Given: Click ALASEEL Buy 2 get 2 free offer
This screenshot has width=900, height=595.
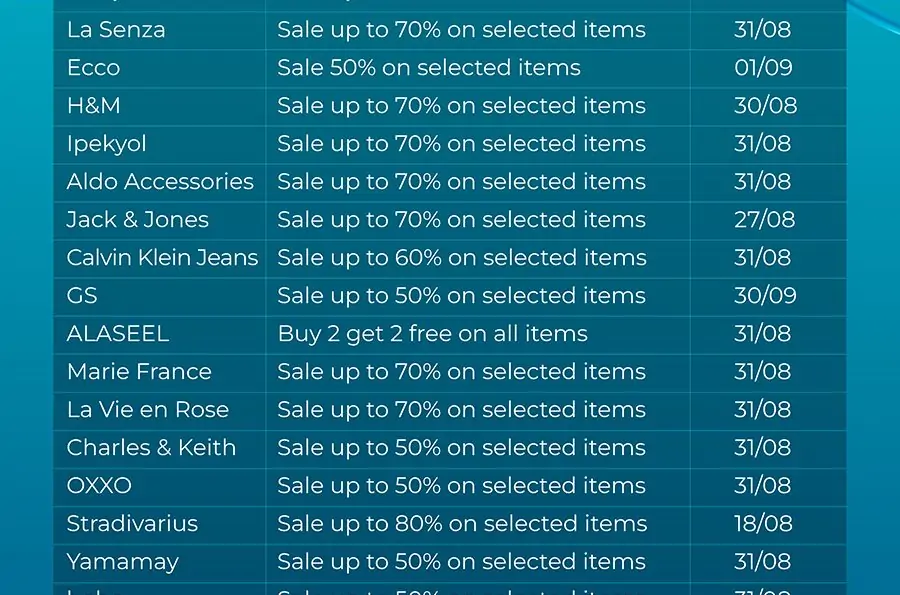Looking at the screenshot, I should pos(433,334).
